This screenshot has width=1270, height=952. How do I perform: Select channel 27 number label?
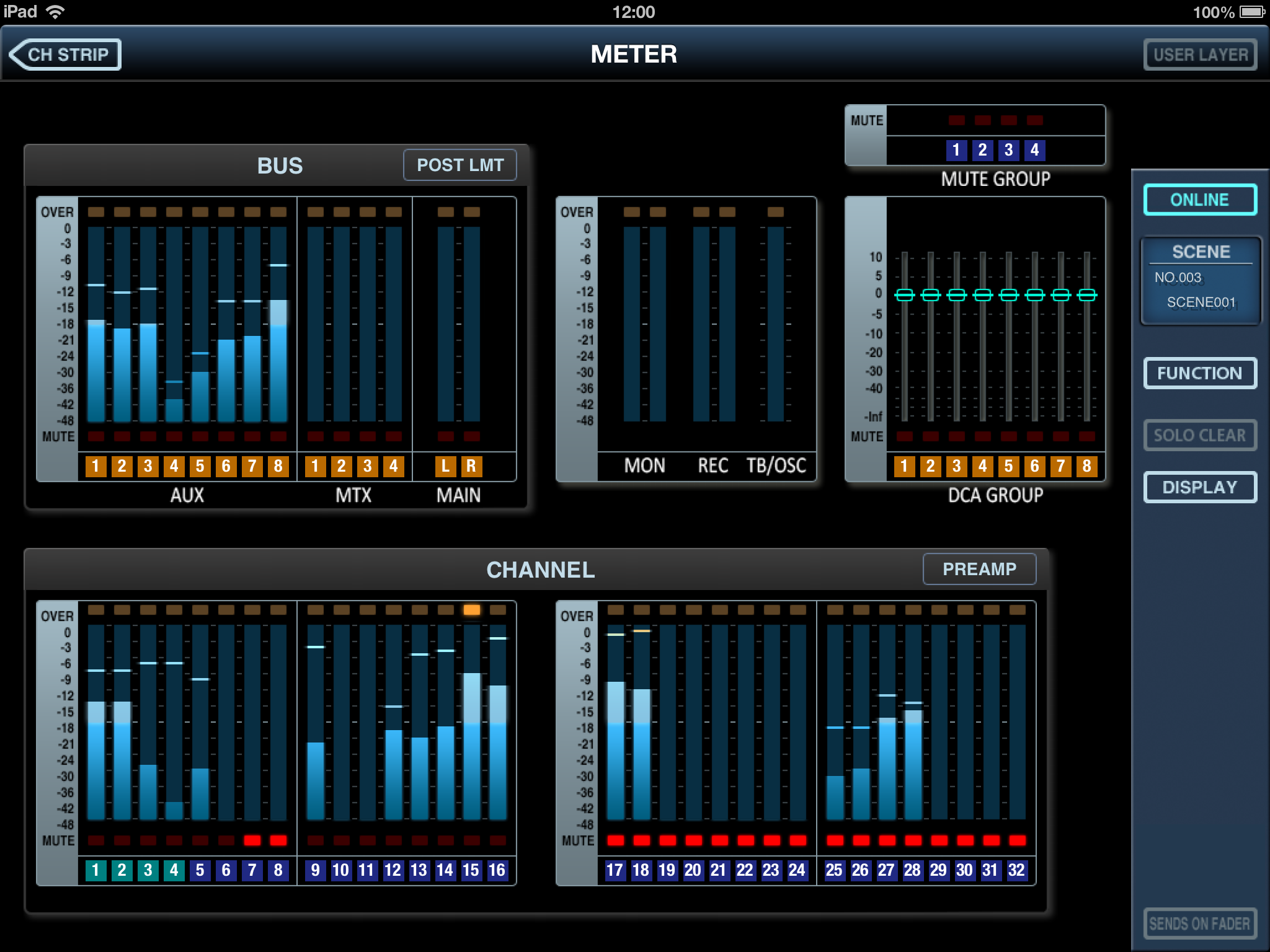pos(886,870)
